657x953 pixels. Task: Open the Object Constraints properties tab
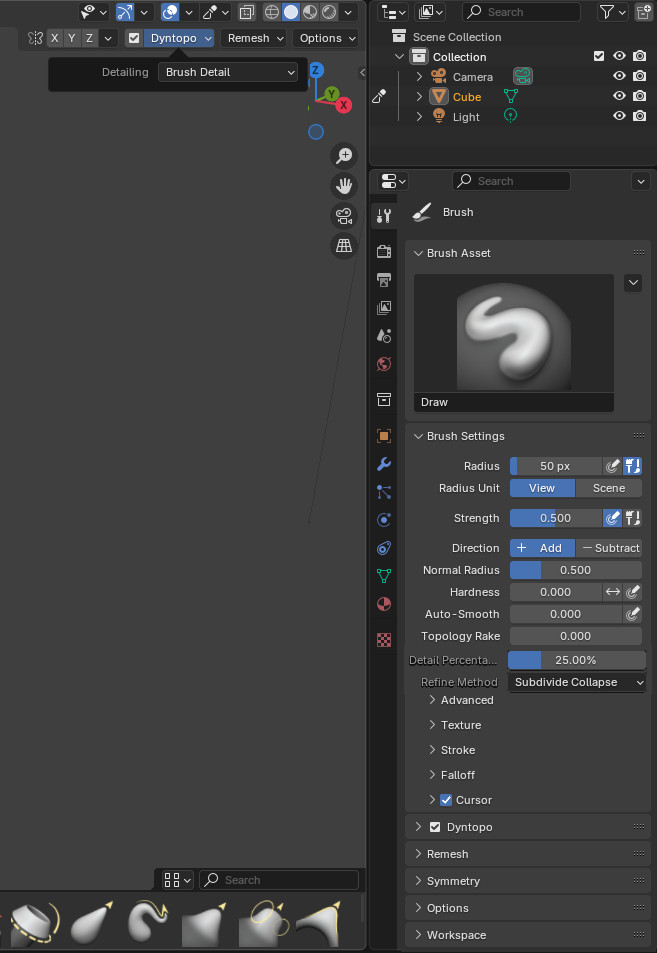[384, 548]
